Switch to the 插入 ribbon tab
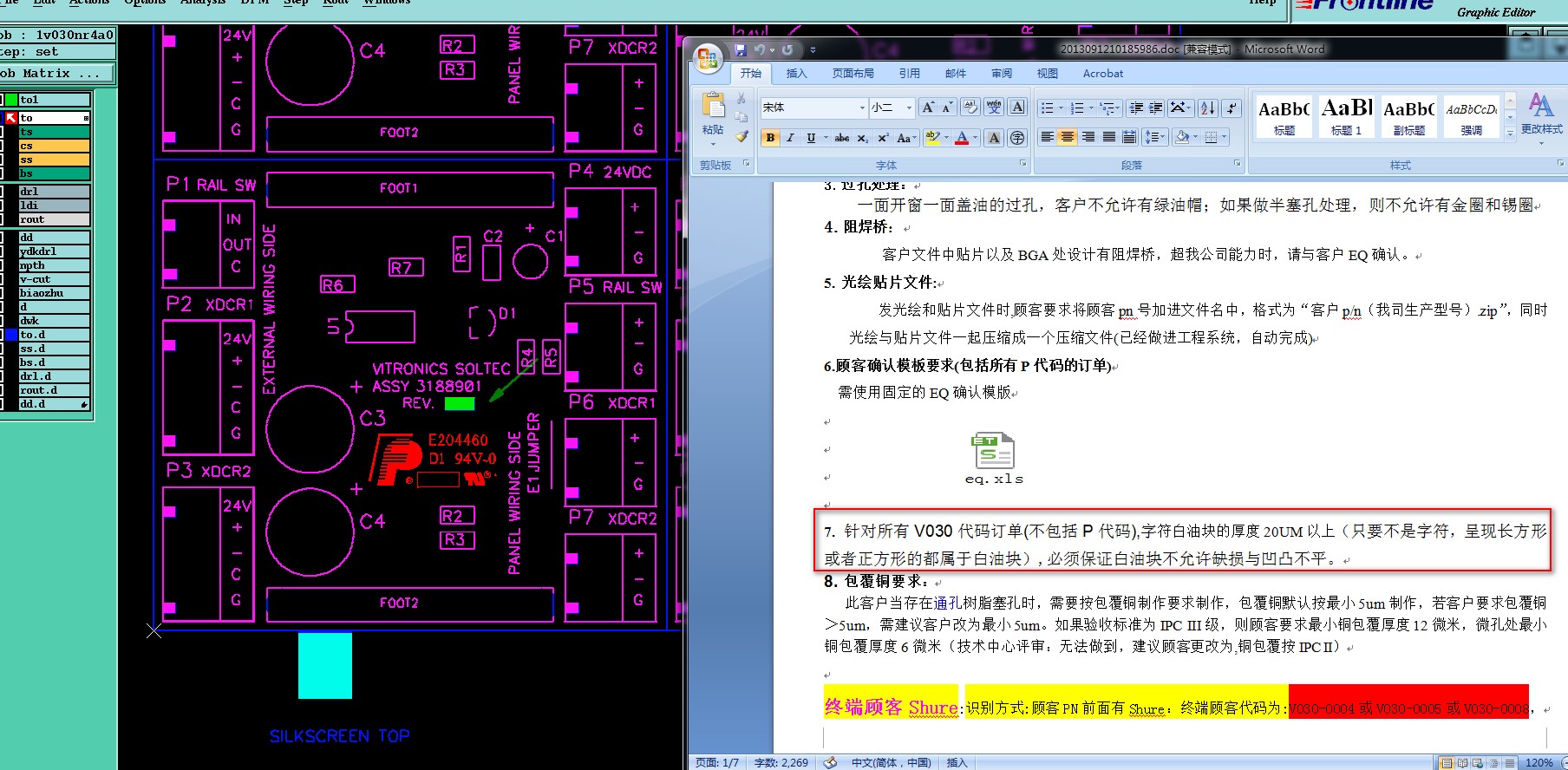Image resolution: width=1568 pixels, height=770 pixels. 796,74
